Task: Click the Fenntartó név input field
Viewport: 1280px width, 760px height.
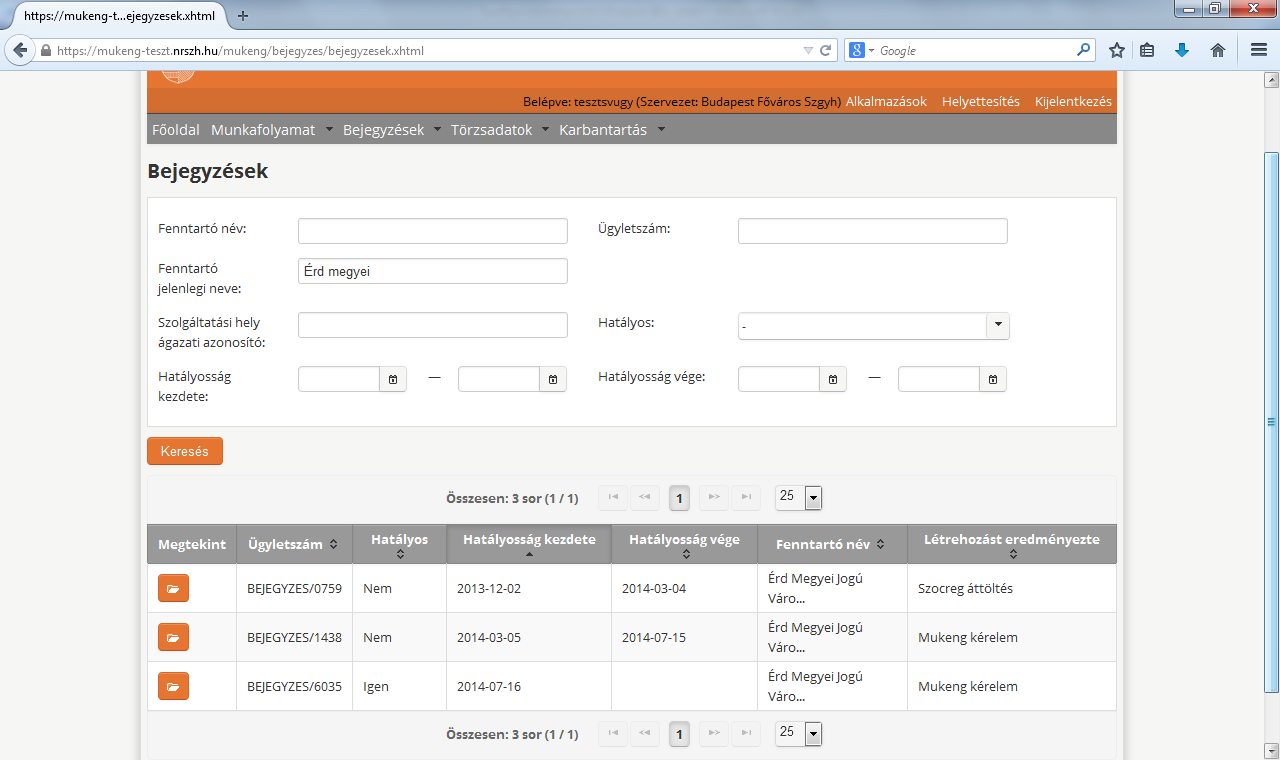Action: (433, 231)
